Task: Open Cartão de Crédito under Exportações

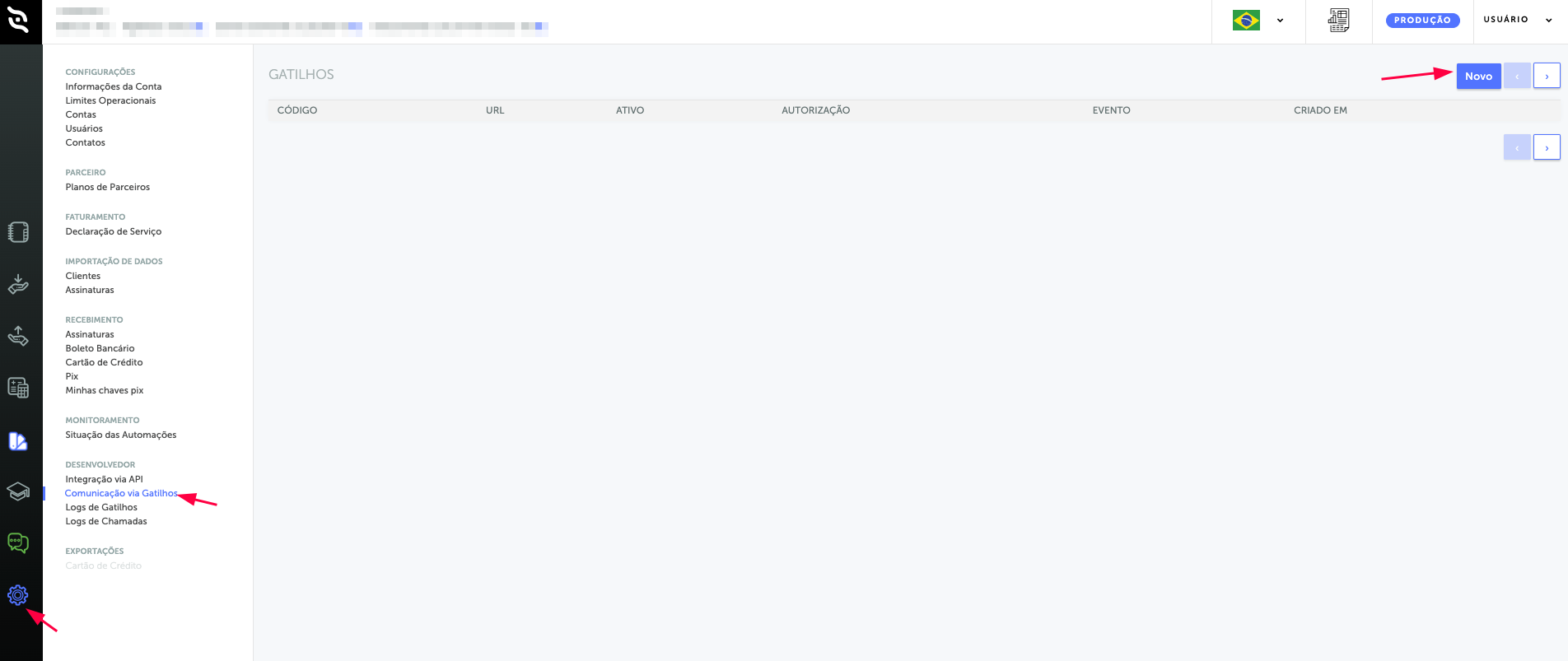Action: coord(104,566)
